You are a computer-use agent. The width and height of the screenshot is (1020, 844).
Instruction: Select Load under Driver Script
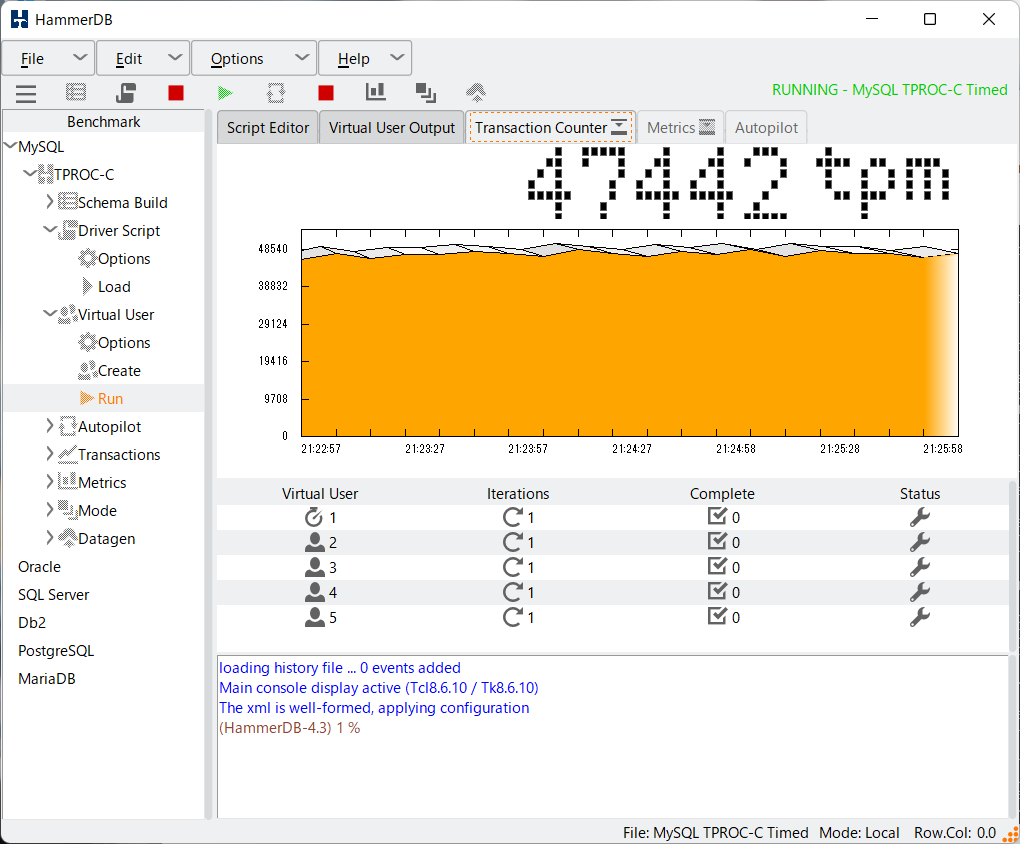click(114, 286)
